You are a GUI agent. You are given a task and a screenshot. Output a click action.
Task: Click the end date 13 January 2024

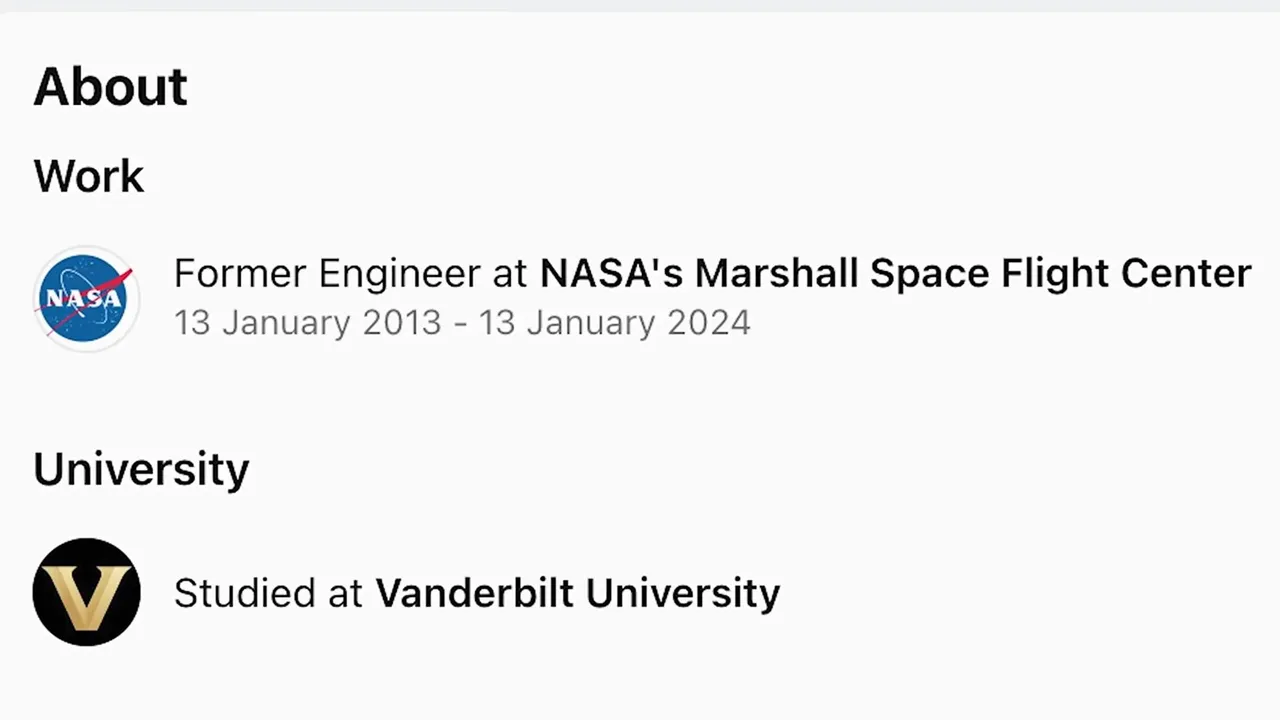[614, 323]
